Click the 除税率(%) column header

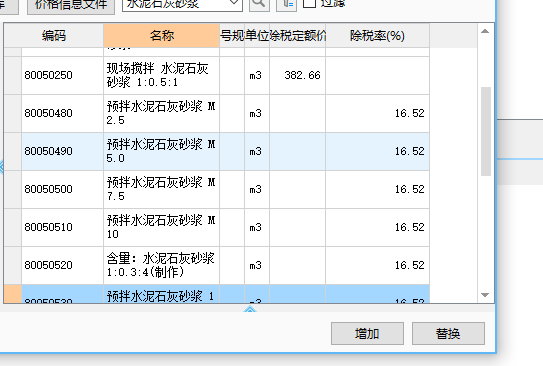click(x=377, y=35)
